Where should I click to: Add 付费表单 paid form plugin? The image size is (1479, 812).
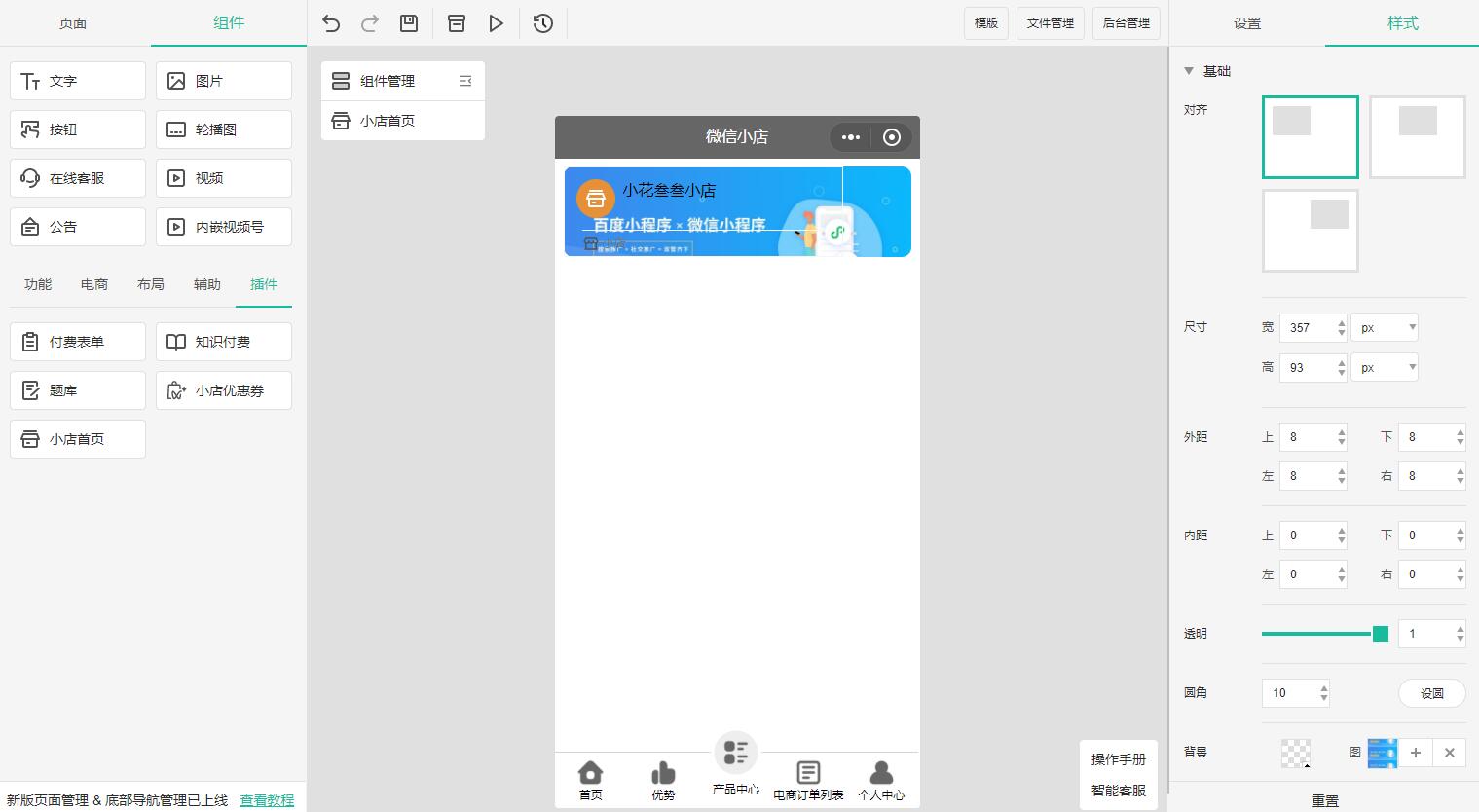78,342
